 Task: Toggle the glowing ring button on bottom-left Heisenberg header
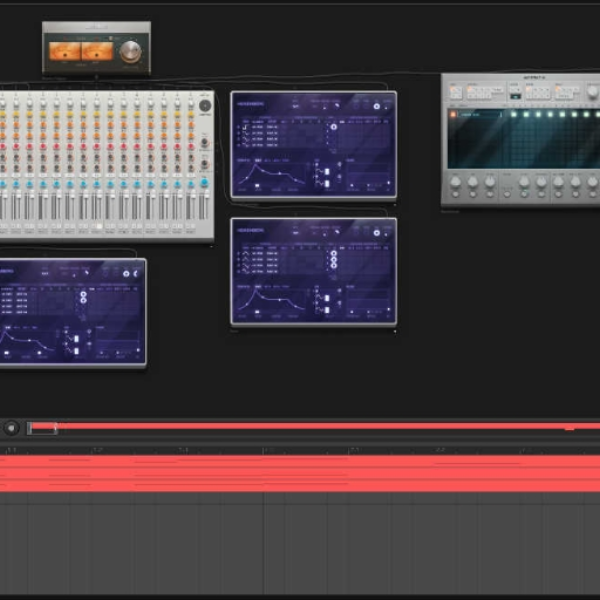point(126,274)
